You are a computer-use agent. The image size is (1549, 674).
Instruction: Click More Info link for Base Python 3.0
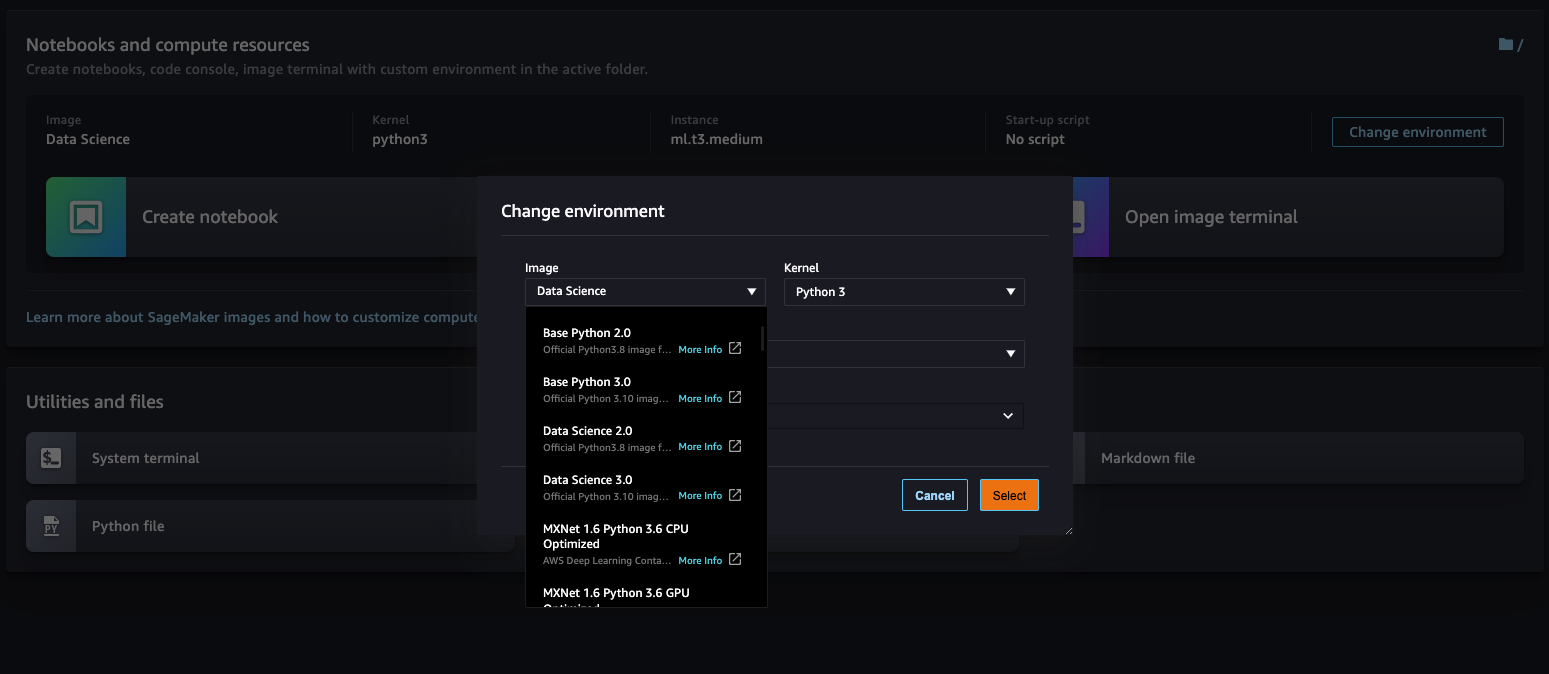click(x=700, y=399)
